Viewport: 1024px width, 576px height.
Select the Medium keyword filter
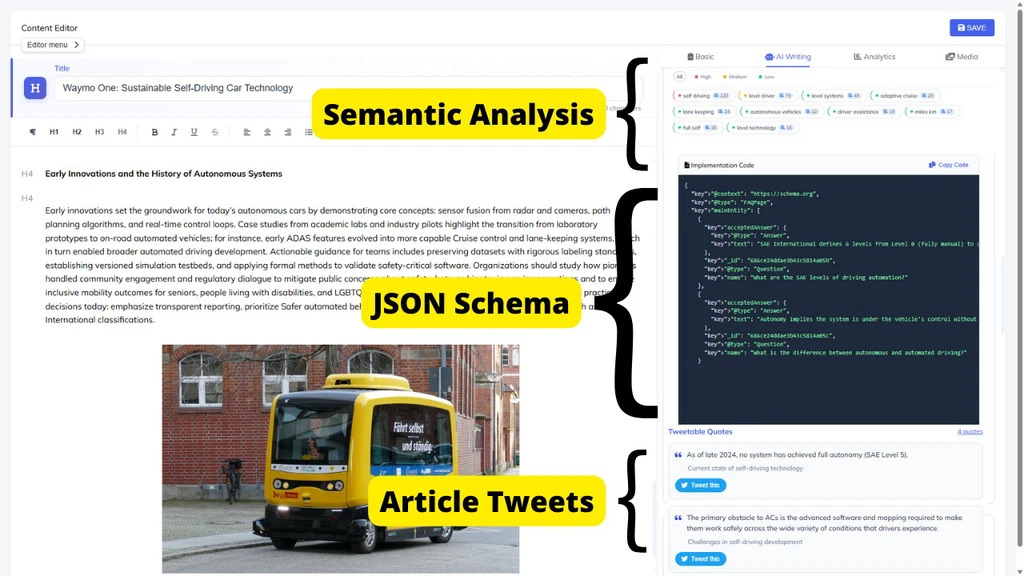coord(736,77)
